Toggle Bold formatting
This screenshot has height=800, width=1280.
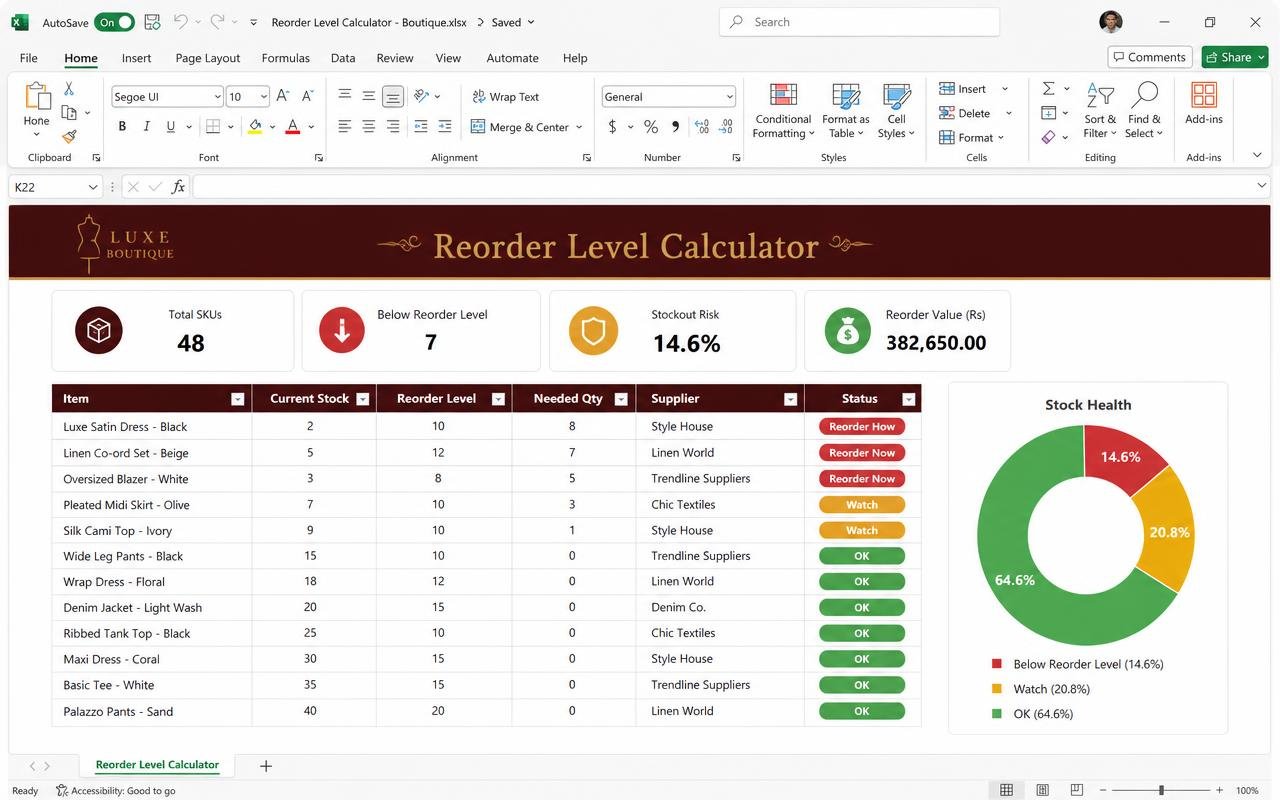point(122,127)
